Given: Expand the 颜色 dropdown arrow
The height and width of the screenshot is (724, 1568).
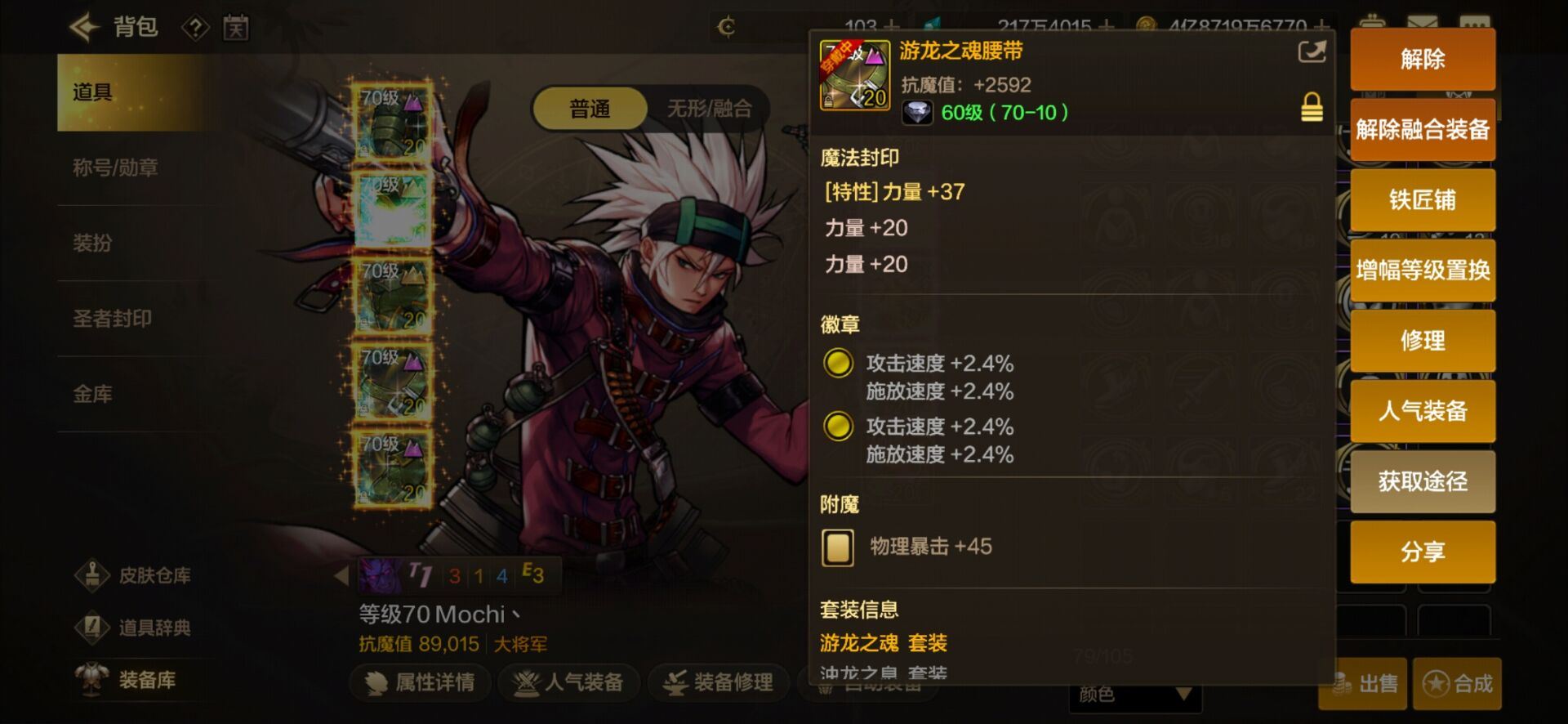Looking at the screenshot, I should (x=1183, y=695).
